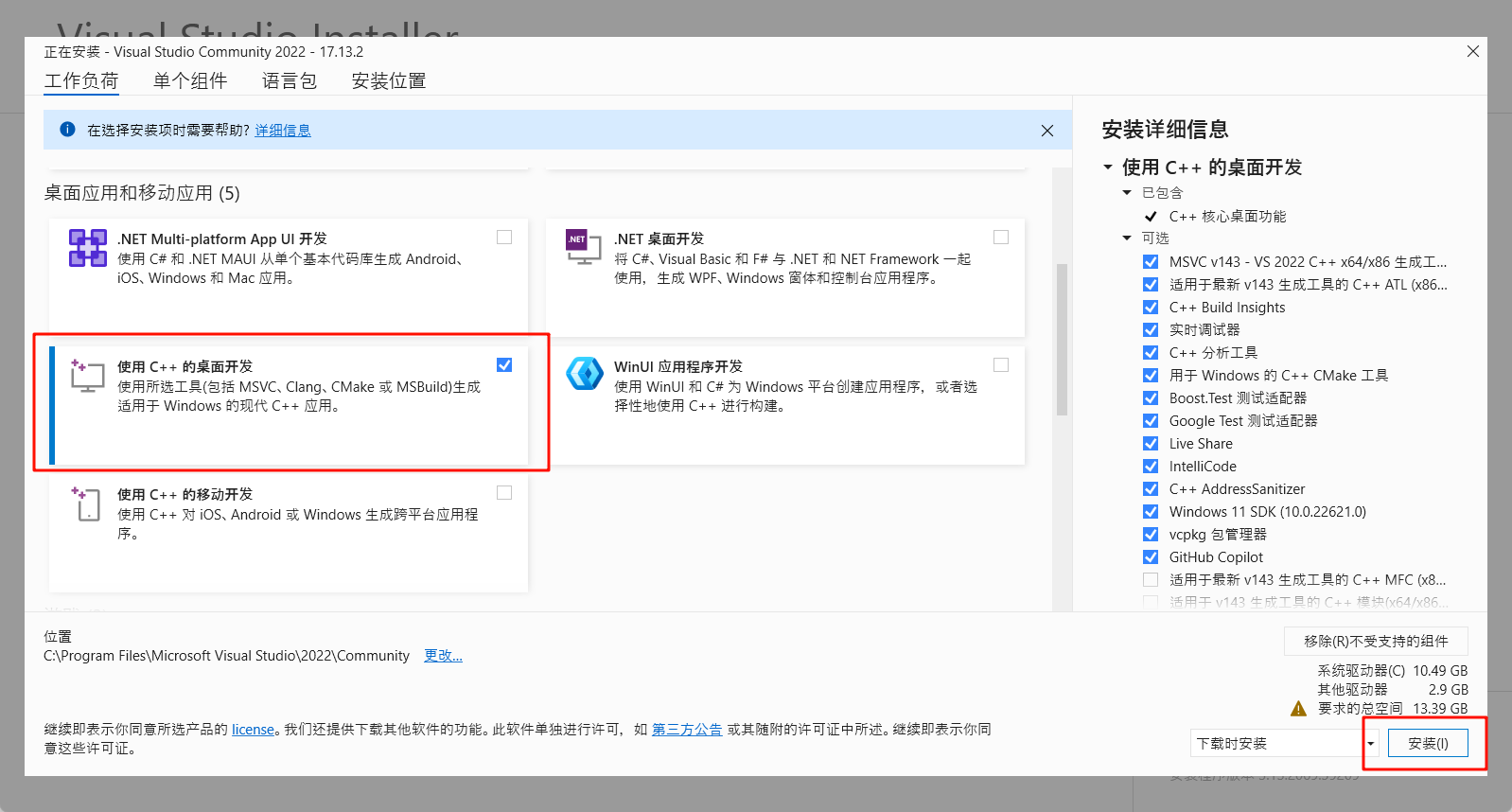The width and height of the screenshot is (1512, 812).
Task: Click the workloads list vertical scrollbar thumb
Action: (1062, 339)
